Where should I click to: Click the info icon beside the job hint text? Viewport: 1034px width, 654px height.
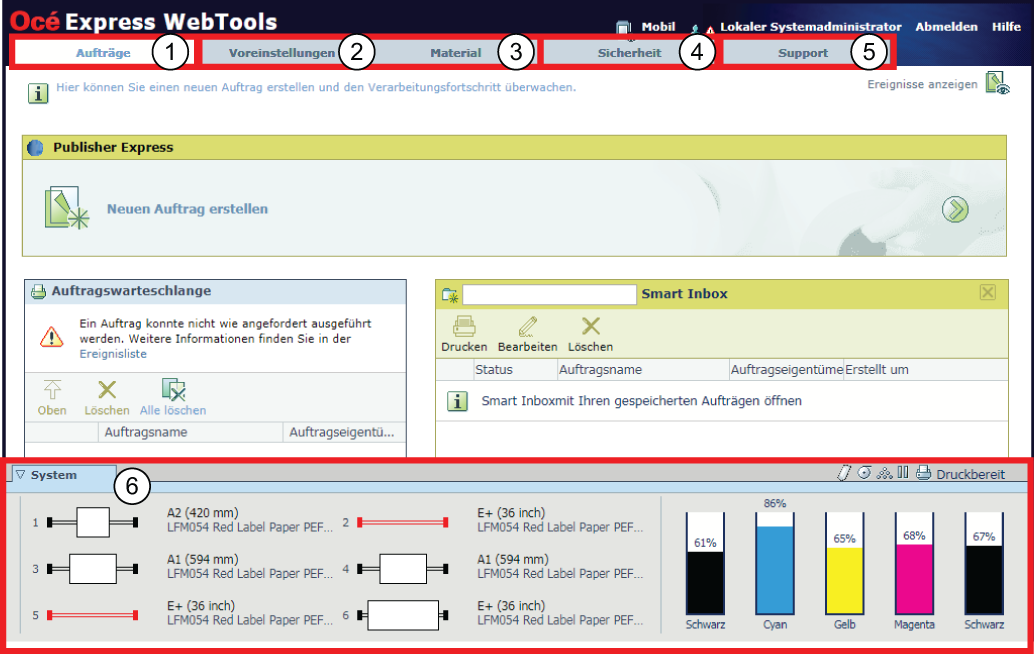click(38, 93)
